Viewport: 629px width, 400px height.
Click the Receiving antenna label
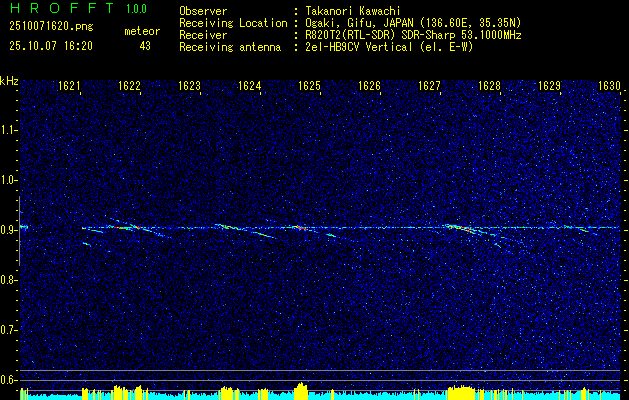pyautogui.click(x=230, y=47)
